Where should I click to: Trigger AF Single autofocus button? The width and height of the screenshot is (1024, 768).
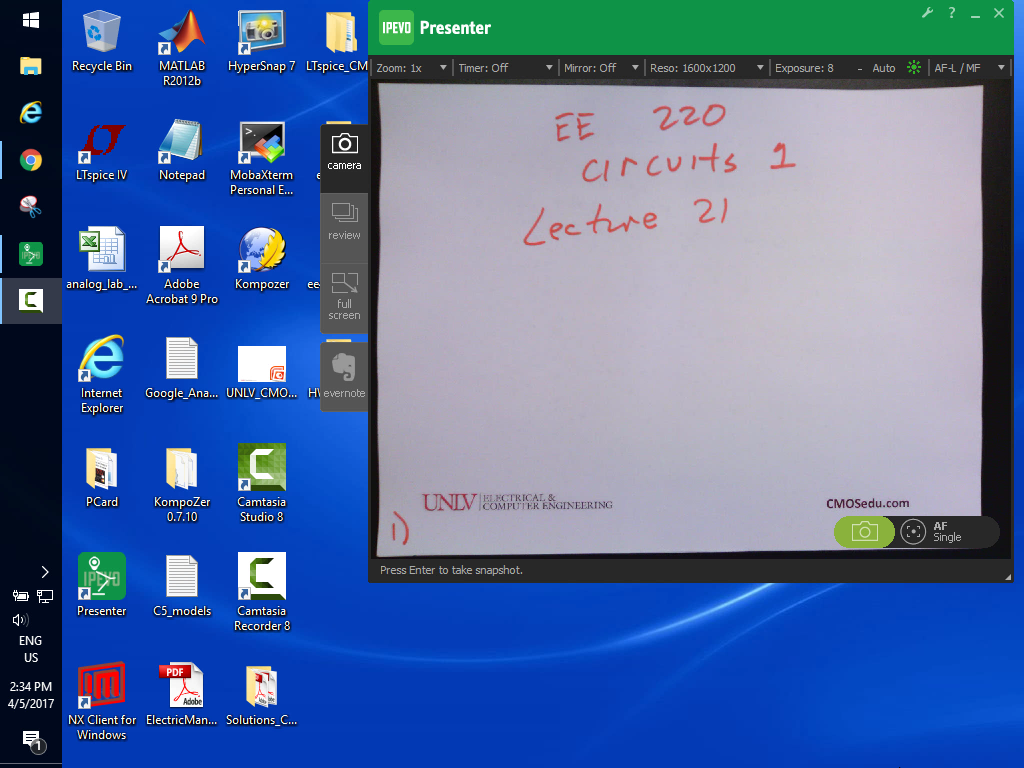933,532
